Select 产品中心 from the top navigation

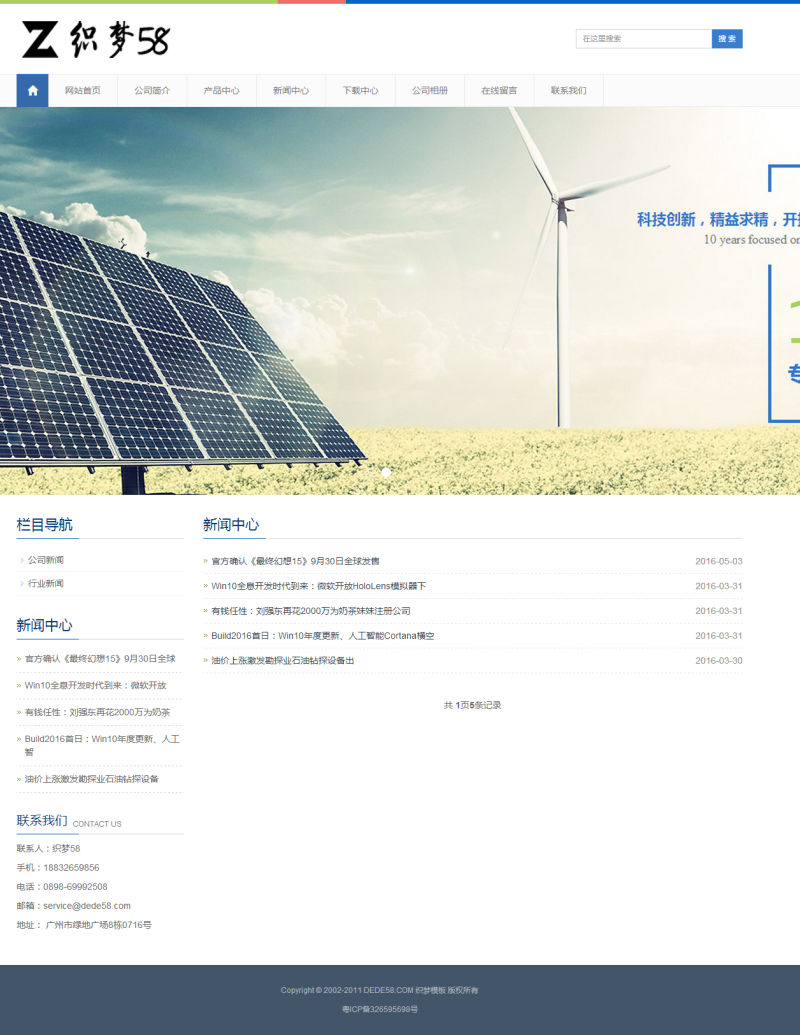(x=221, y=91)
